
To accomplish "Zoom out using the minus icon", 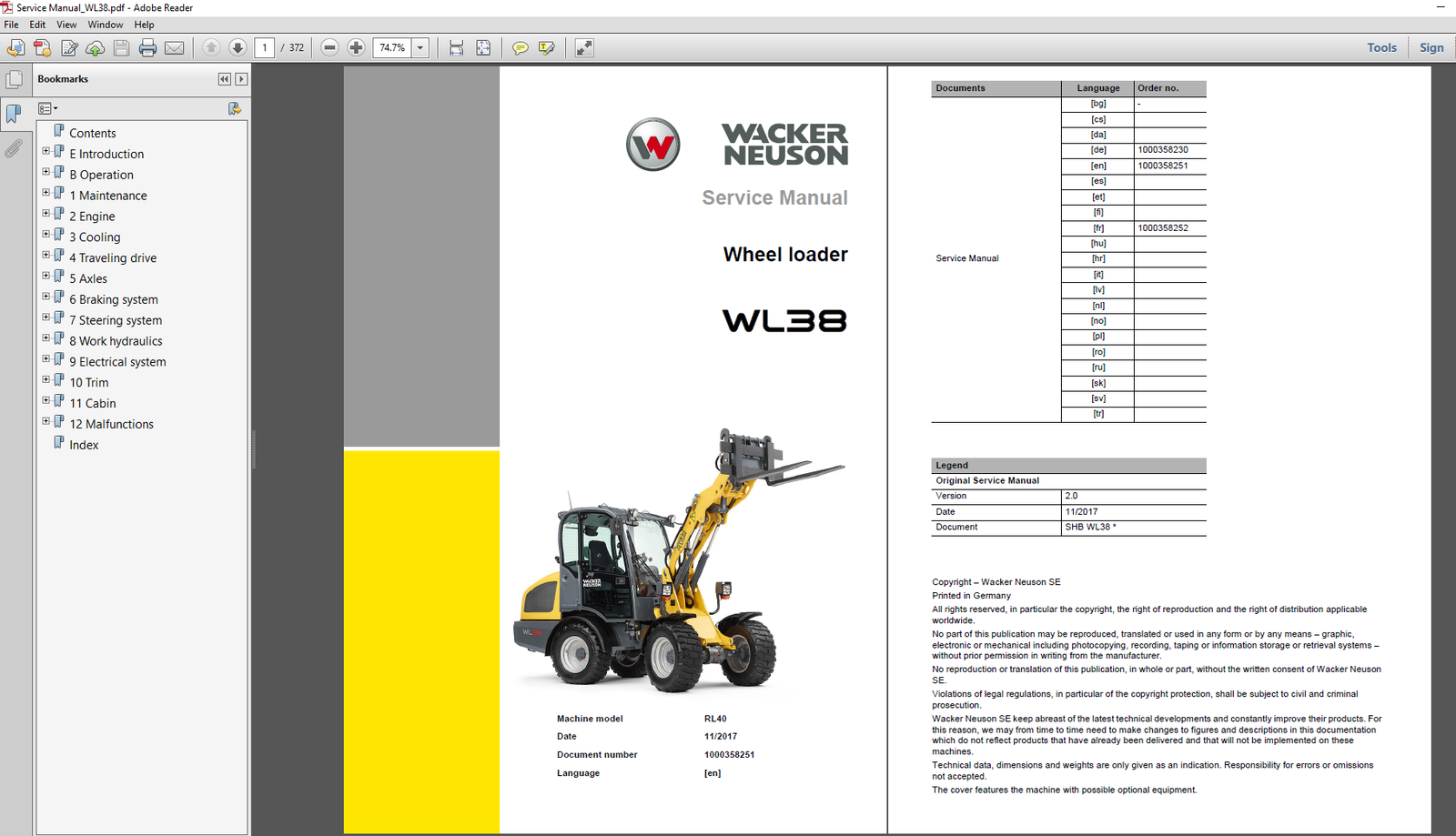I will [x=329, y=47].
